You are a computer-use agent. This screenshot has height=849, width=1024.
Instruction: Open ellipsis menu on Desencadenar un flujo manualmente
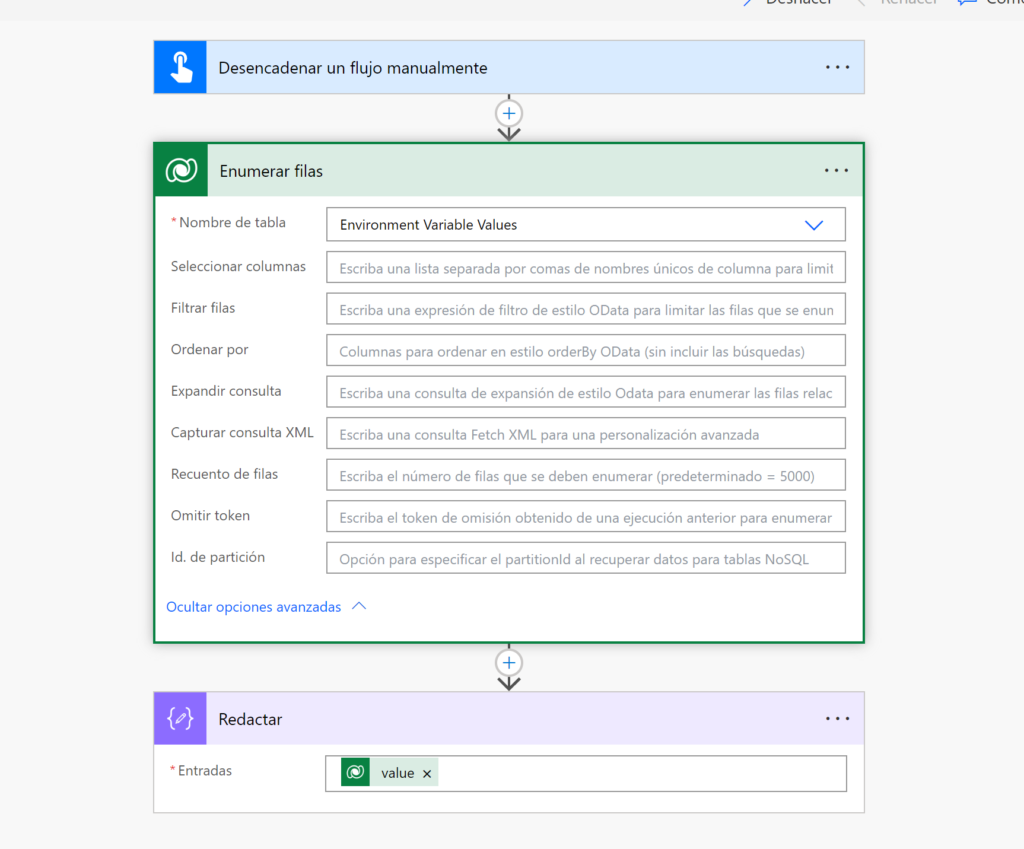tap(837, 67)
